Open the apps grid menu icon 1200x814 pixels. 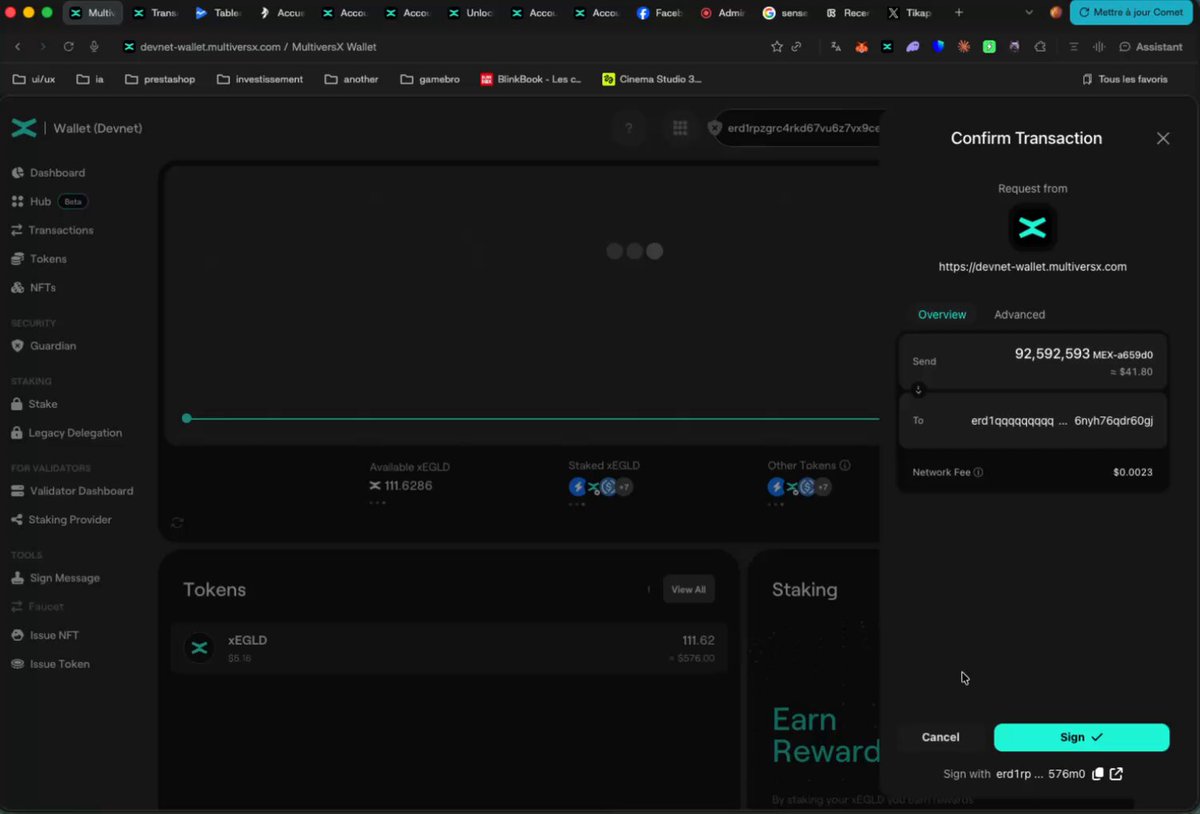[680, 128]
